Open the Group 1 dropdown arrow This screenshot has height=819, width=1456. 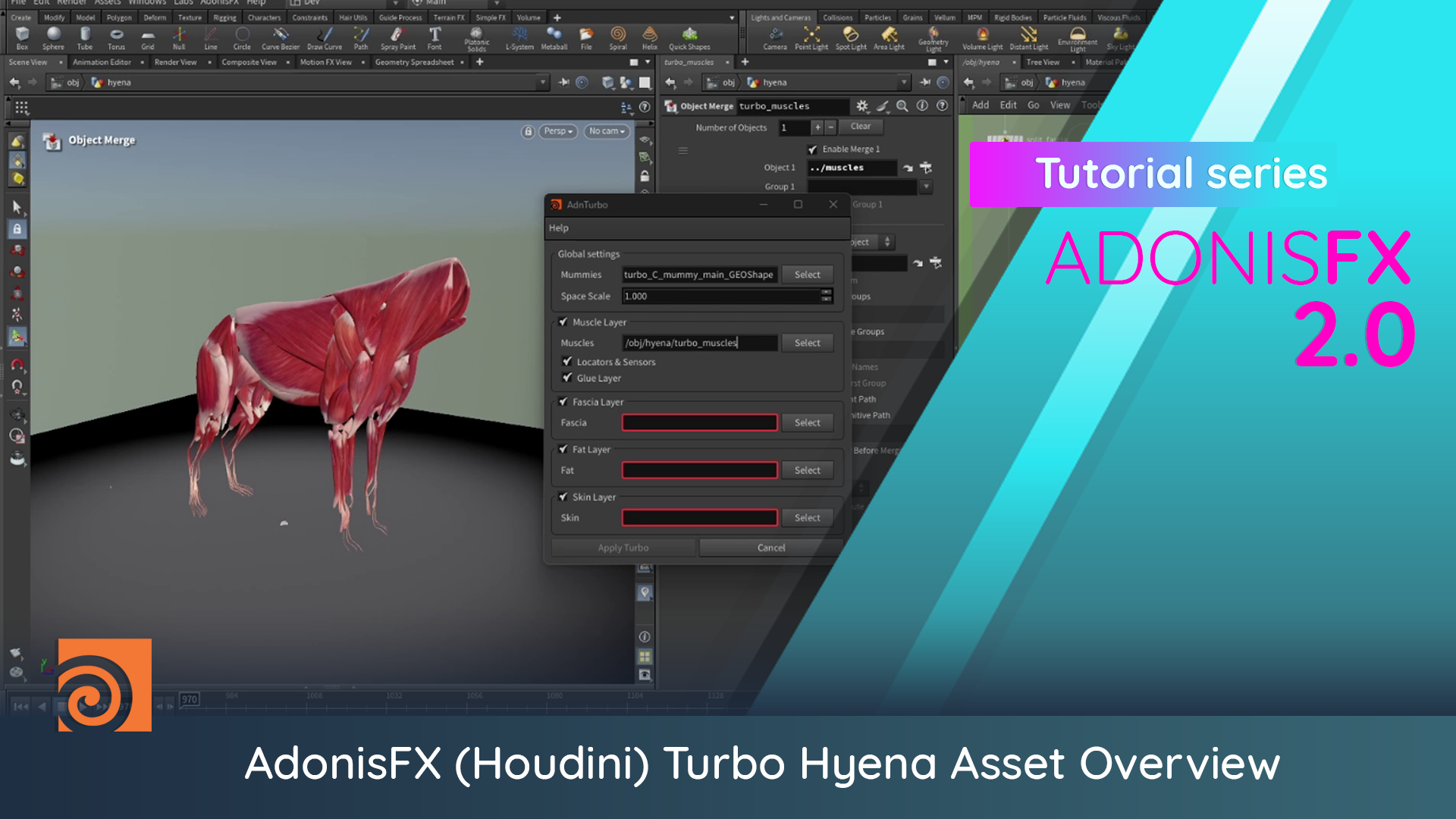[926, 187]
